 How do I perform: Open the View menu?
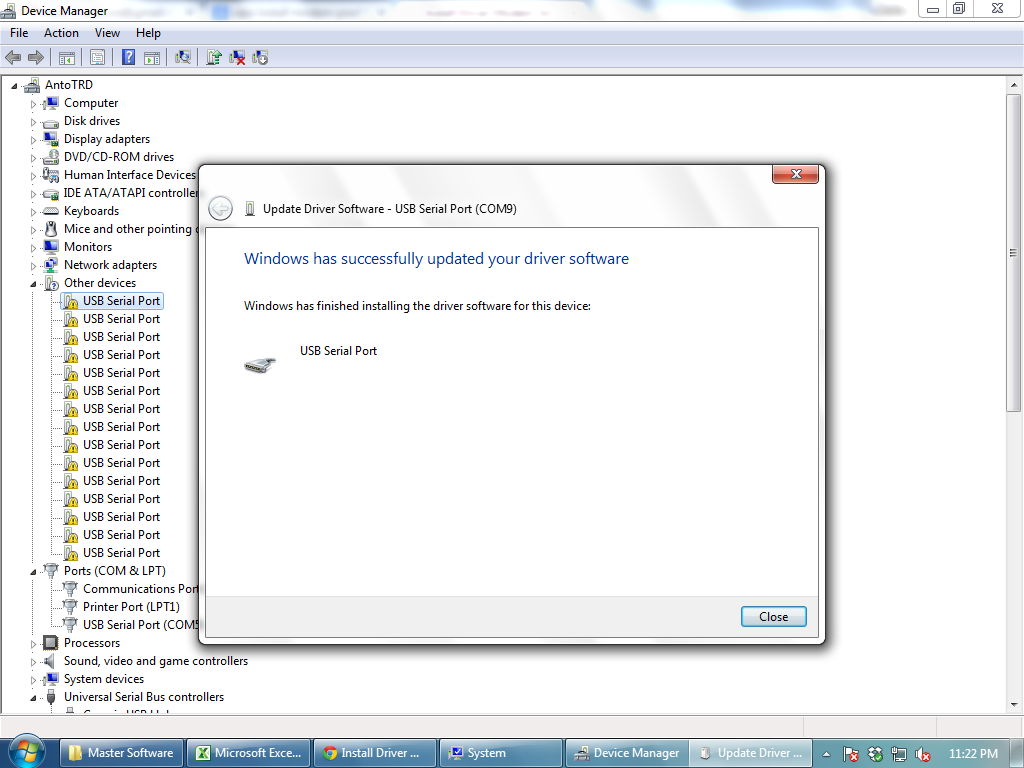click(107, 33)
